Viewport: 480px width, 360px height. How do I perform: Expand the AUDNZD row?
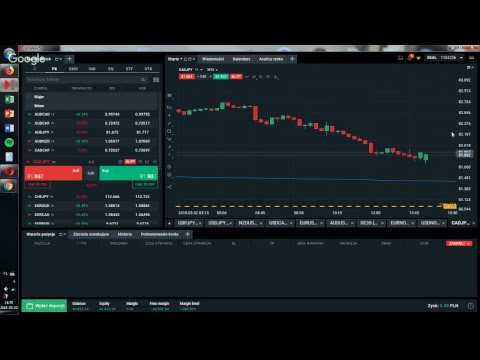pos(29,141)
